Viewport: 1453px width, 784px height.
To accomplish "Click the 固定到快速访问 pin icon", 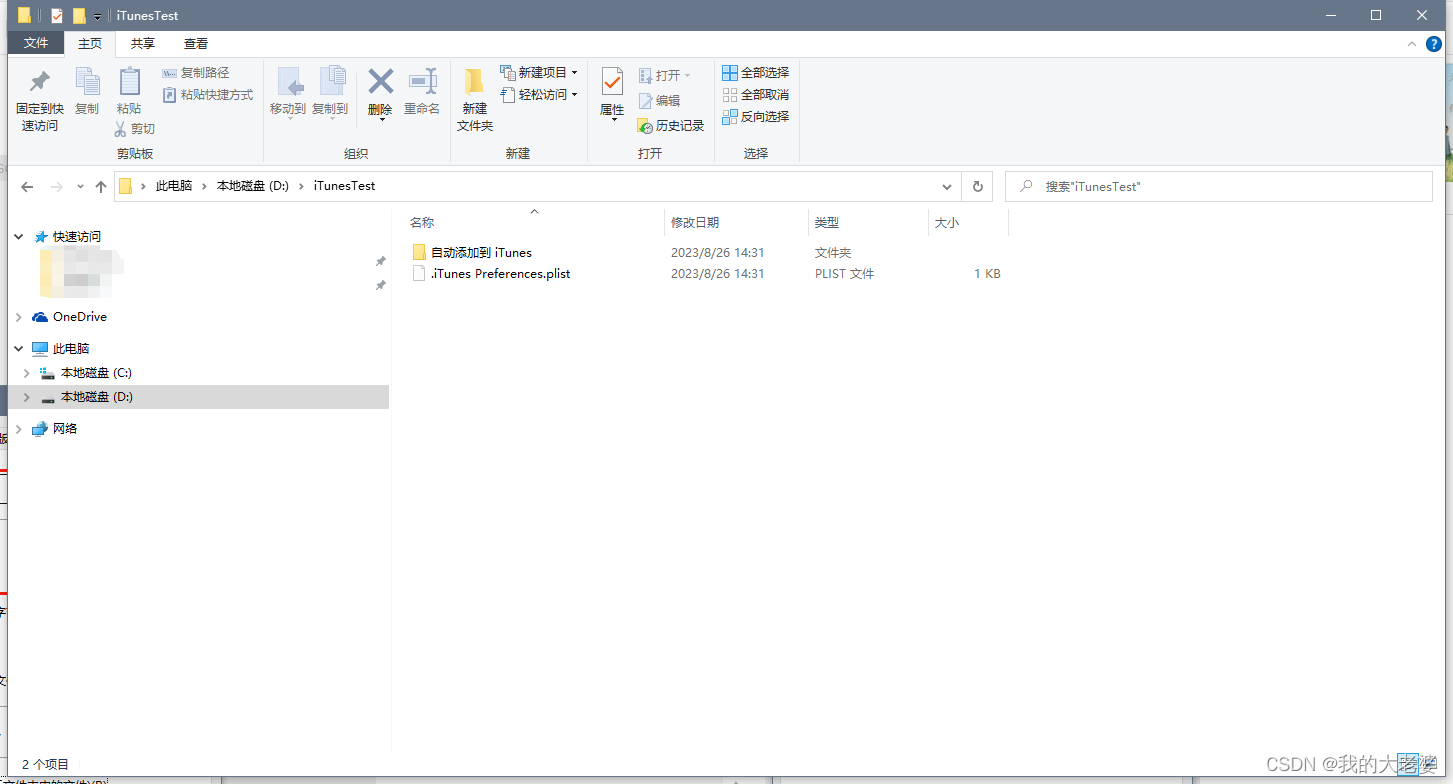I will coord(40,82).
